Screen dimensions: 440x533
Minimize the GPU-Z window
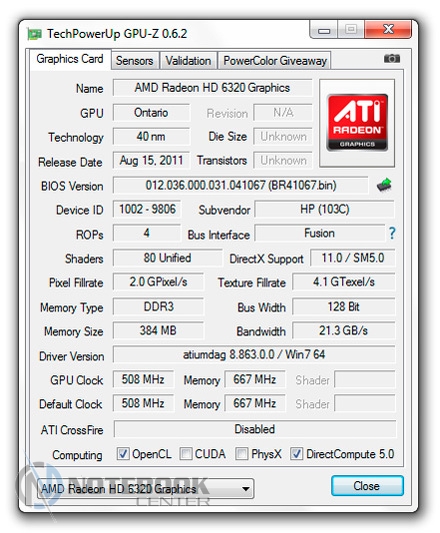tap(324, 30)
